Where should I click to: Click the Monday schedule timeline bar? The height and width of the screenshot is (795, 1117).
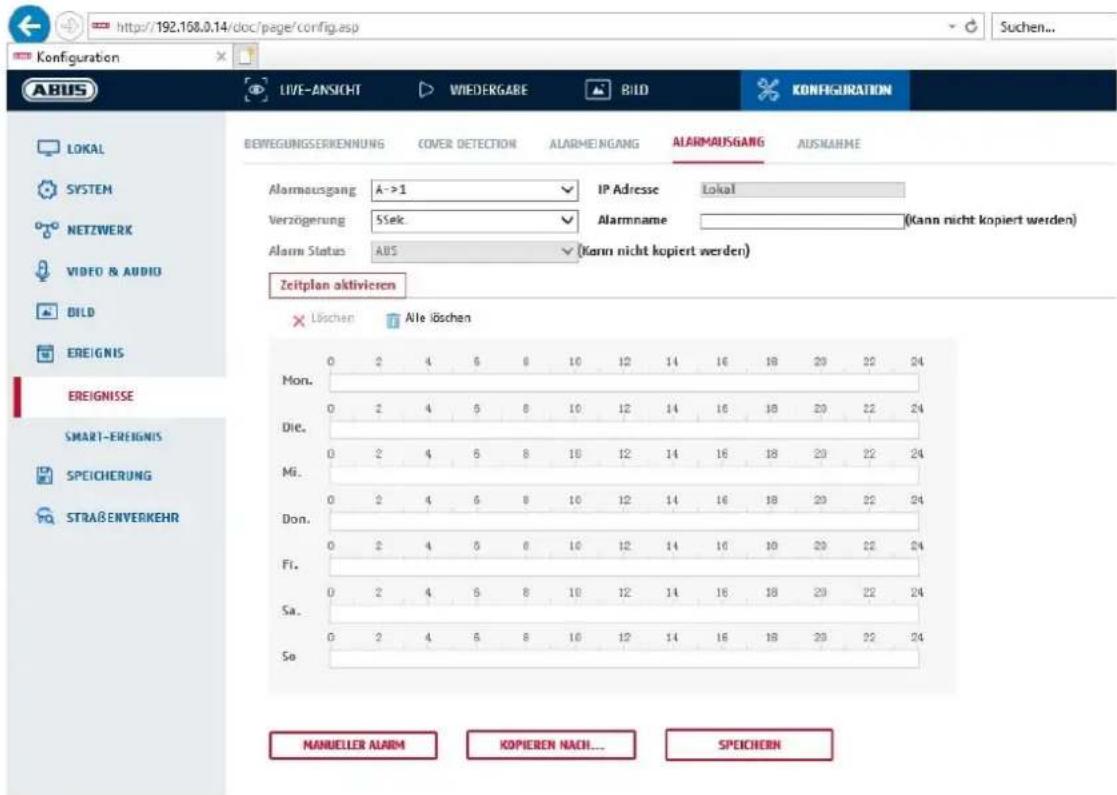(623, 383)
